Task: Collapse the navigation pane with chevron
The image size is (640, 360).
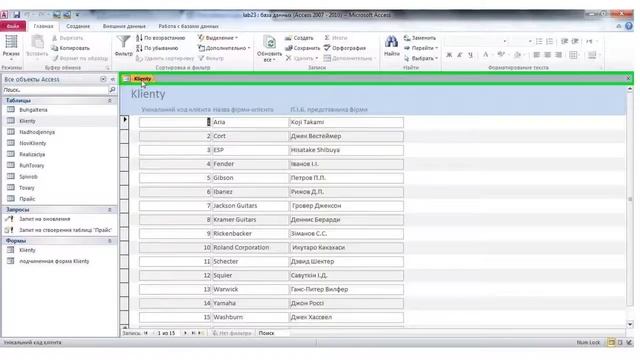Action: 113,79
